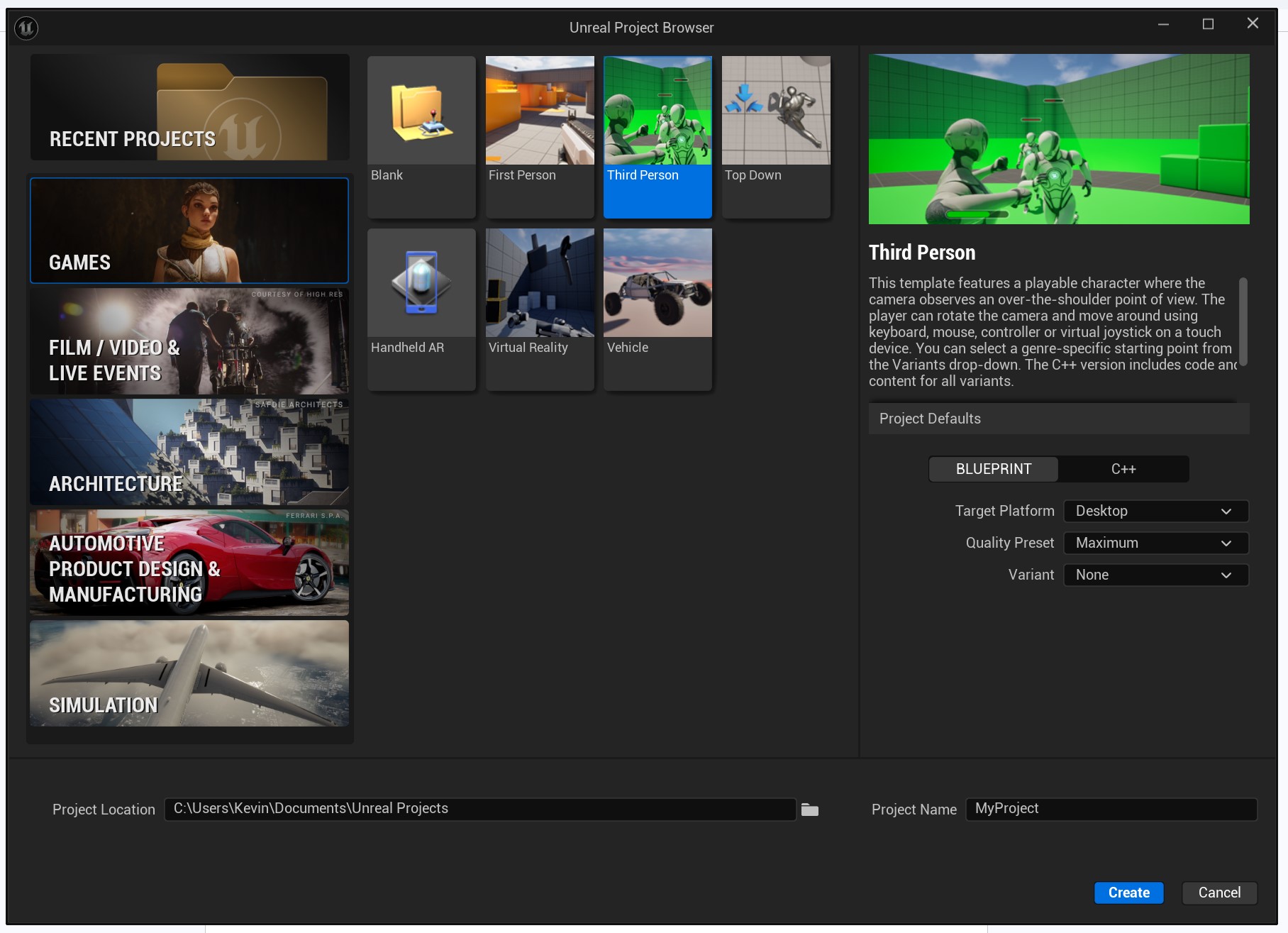The image size is (1288, 933).
Task: Browse for project location folder icon
Action: 810,810
